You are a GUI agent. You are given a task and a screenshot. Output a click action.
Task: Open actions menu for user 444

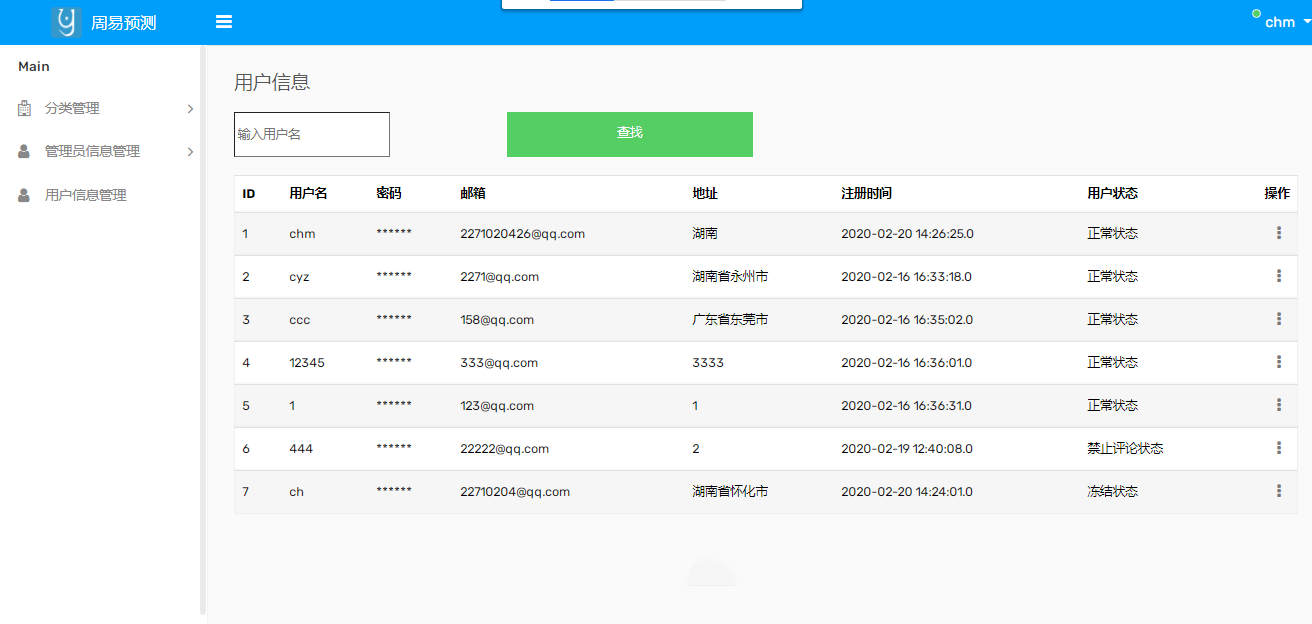pyautogui.click(x=1278, y=448)
